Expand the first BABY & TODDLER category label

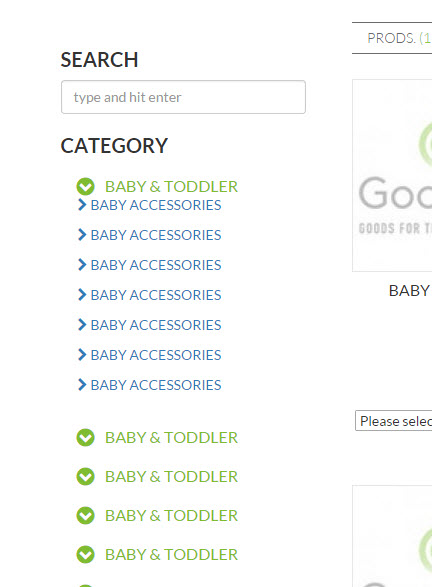coord(171,186)
